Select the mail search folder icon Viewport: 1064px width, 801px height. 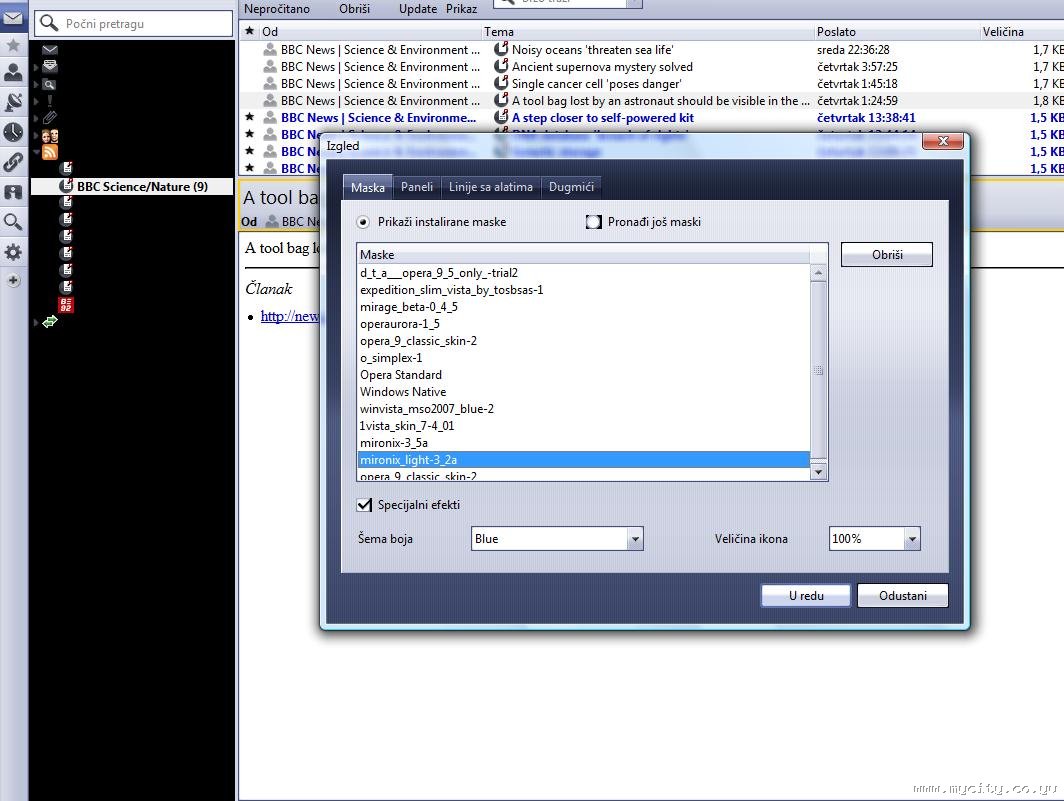click(x=50, y=84)
